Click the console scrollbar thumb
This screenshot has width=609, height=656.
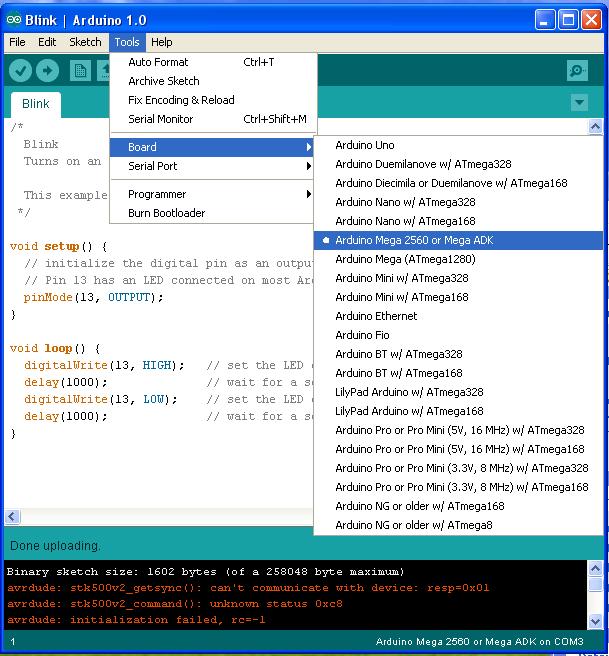coord(595,584)
